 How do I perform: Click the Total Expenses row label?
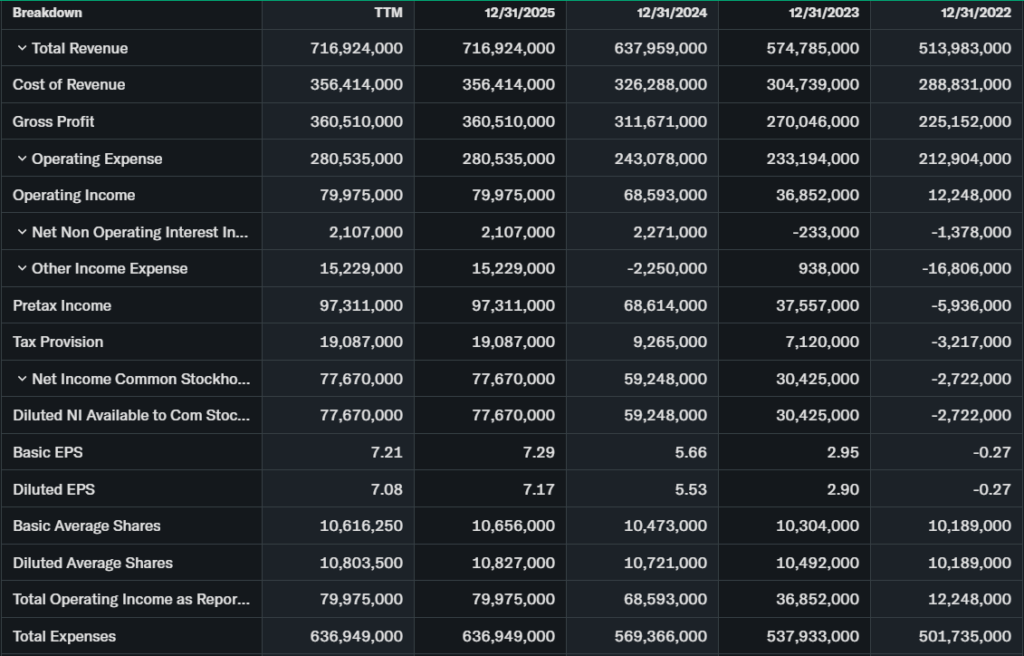coord(64,636)
